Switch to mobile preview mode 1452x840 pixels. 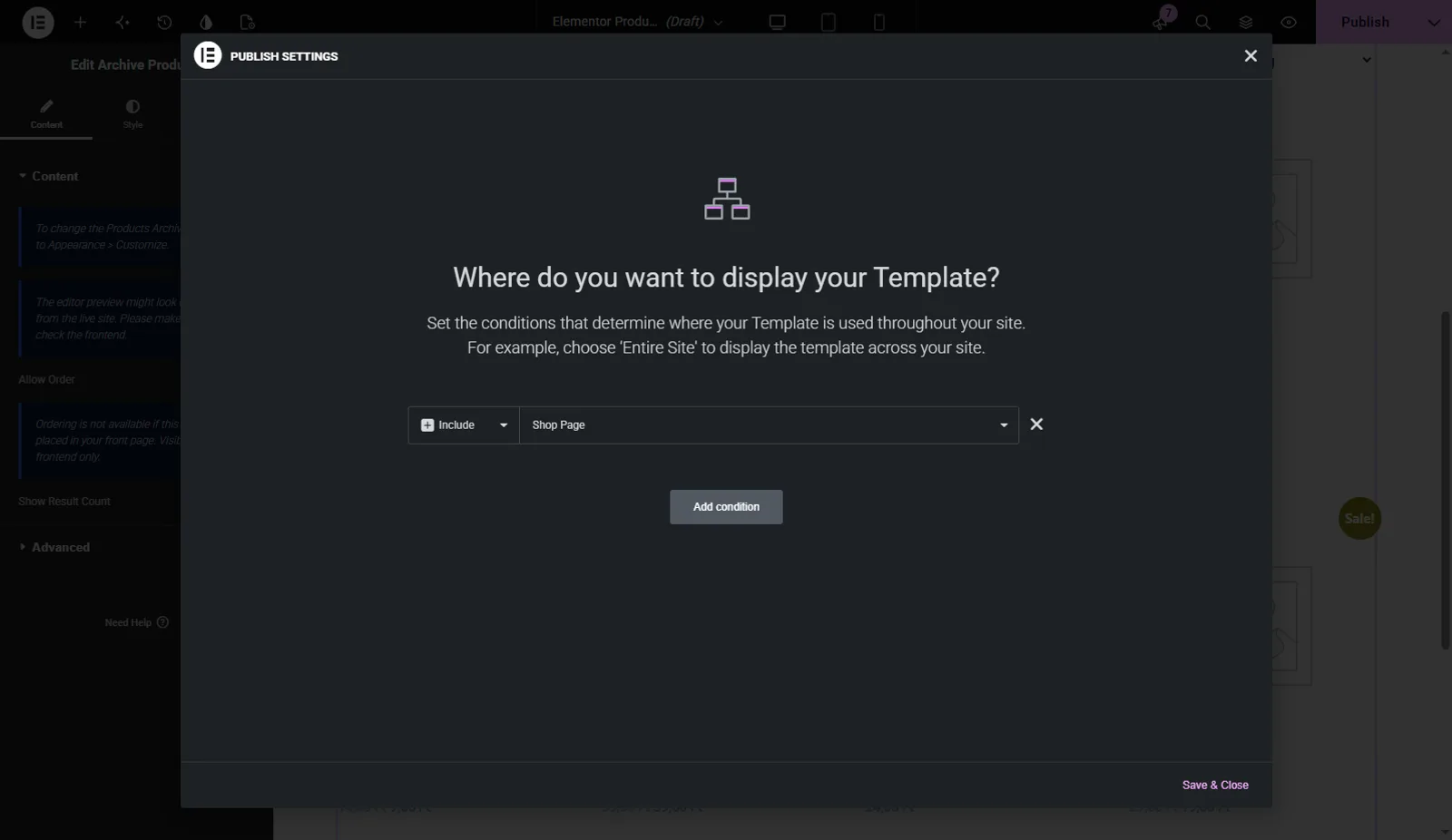pyautogui.click(x=878, y=22)
